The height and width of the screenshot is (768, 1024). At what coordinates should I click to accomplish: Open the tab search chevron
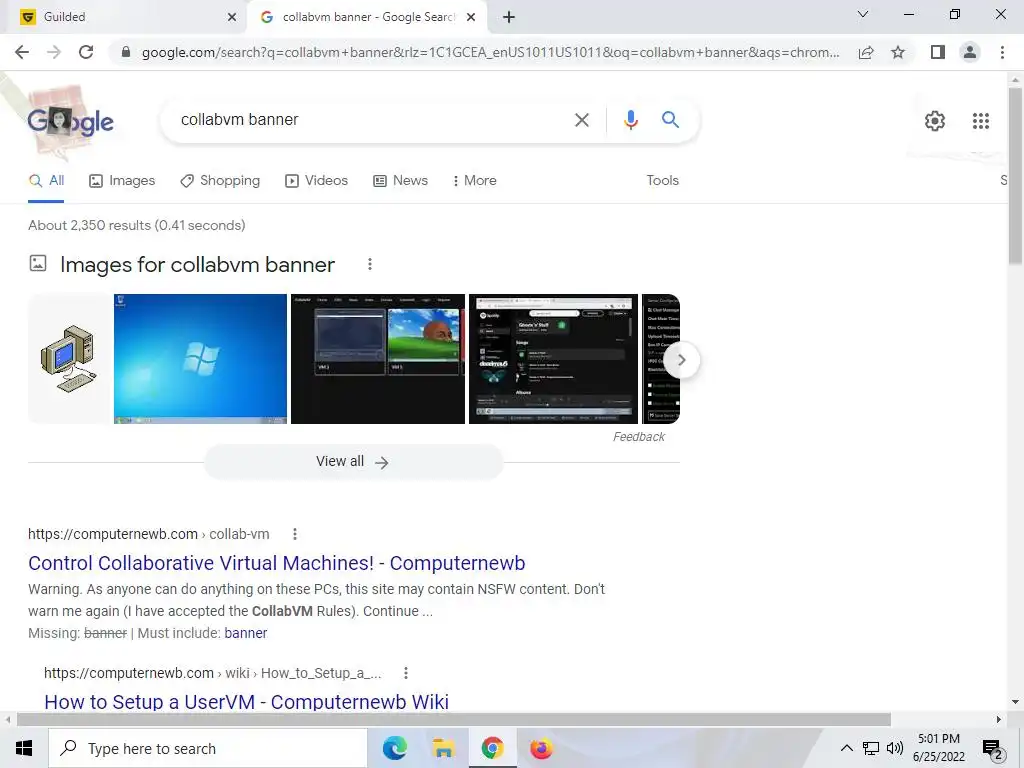click(863, 14)
